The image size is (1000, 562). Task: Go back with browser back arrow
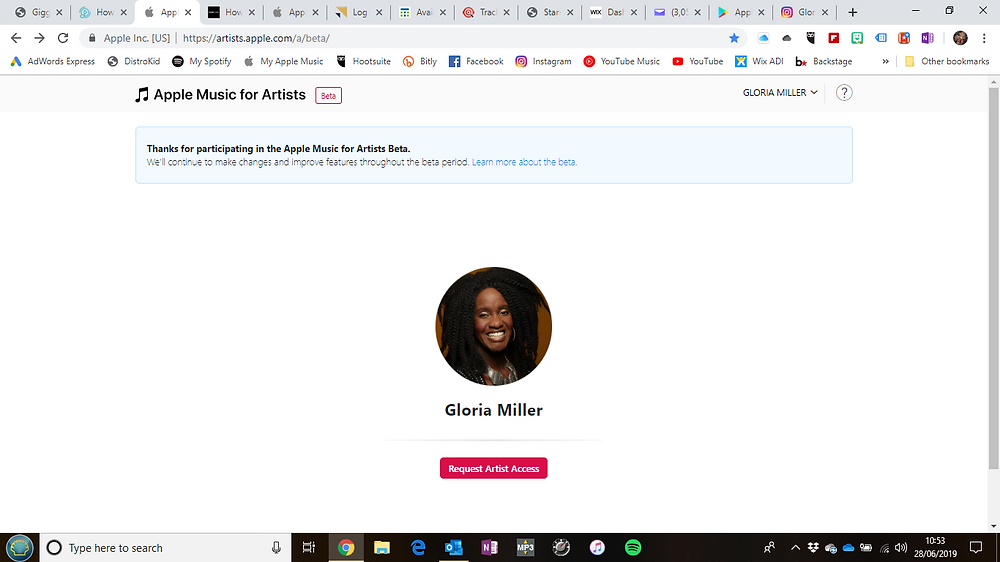click(16, 38)
